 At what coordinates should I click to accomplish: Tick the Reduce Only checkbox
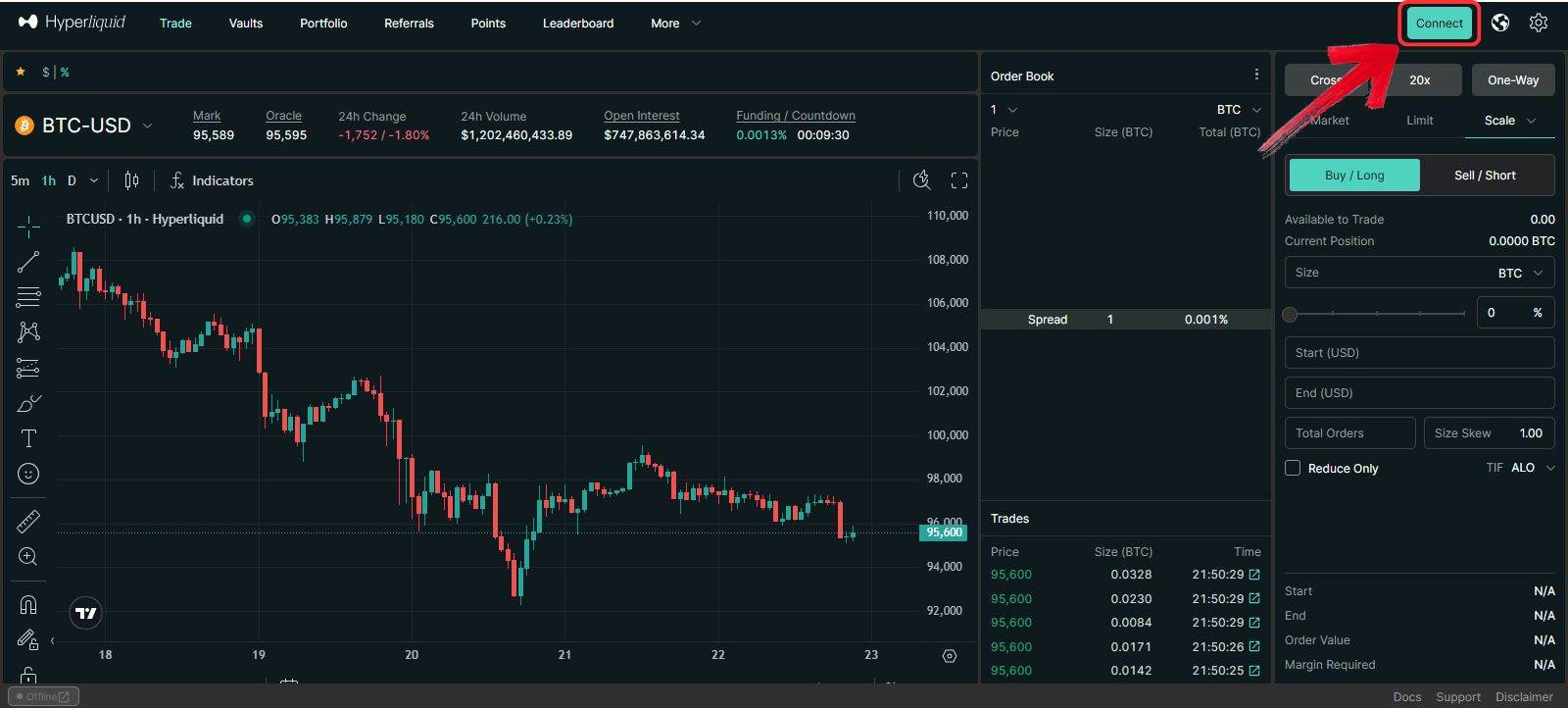tap(1293, 468)
